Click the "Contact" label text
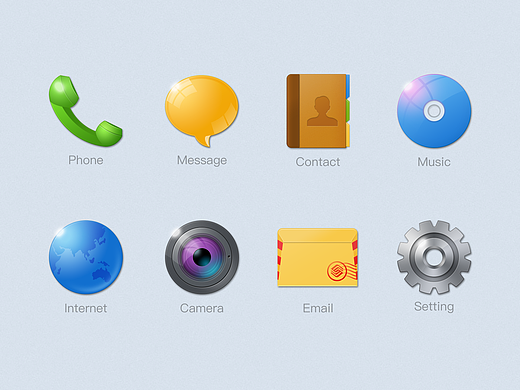 [318, 162]
